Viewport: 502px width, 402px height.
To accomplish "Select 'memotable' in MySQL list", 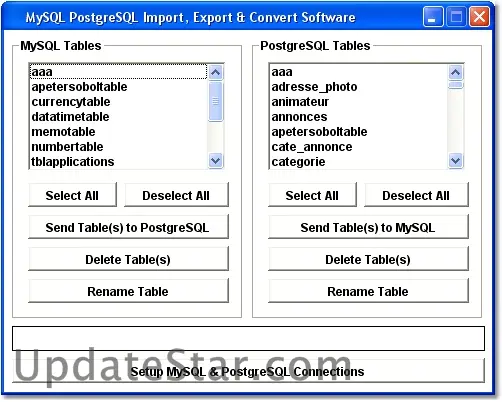I will [118, 132].
